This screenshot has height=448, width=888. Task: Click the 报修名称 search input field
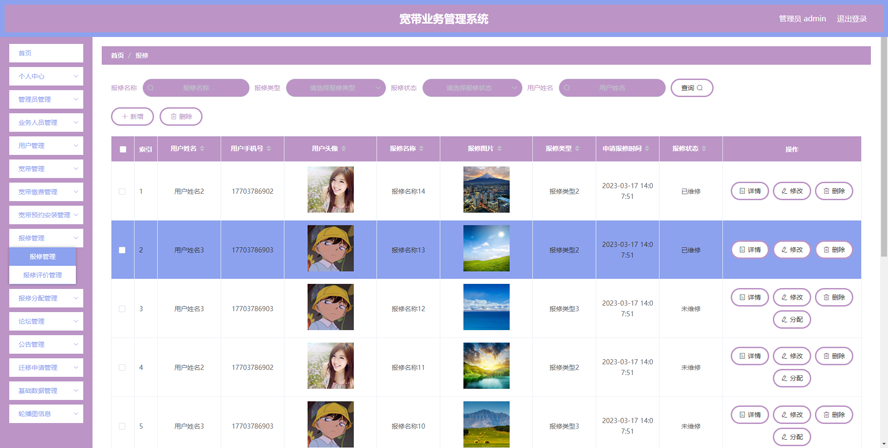196,88
